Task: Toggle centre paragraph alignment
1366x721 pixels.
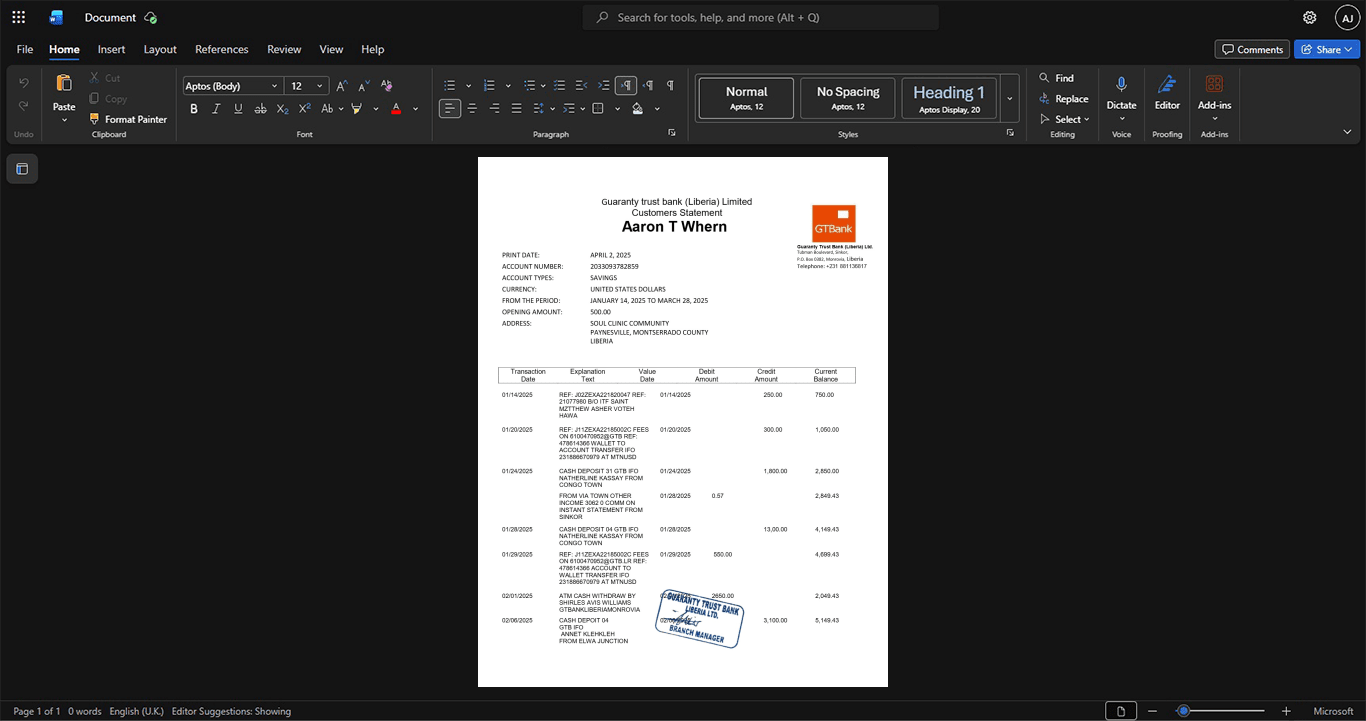Action: [x=472, y=108]
